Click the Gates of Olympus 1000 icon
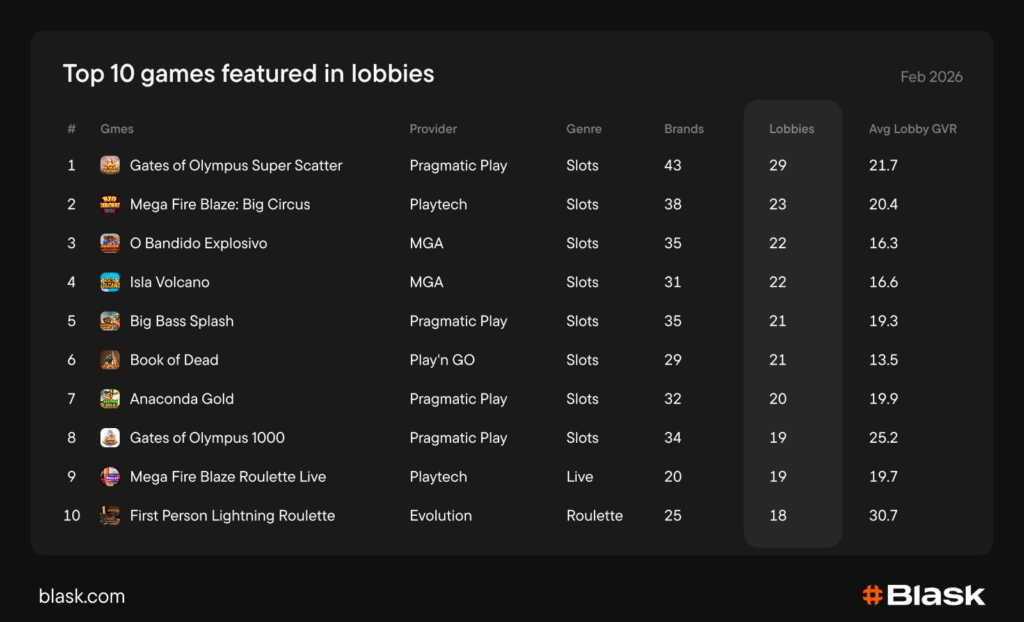This screenshot has height=622, width=1024. pyautogui.click(x=110, y=438)
